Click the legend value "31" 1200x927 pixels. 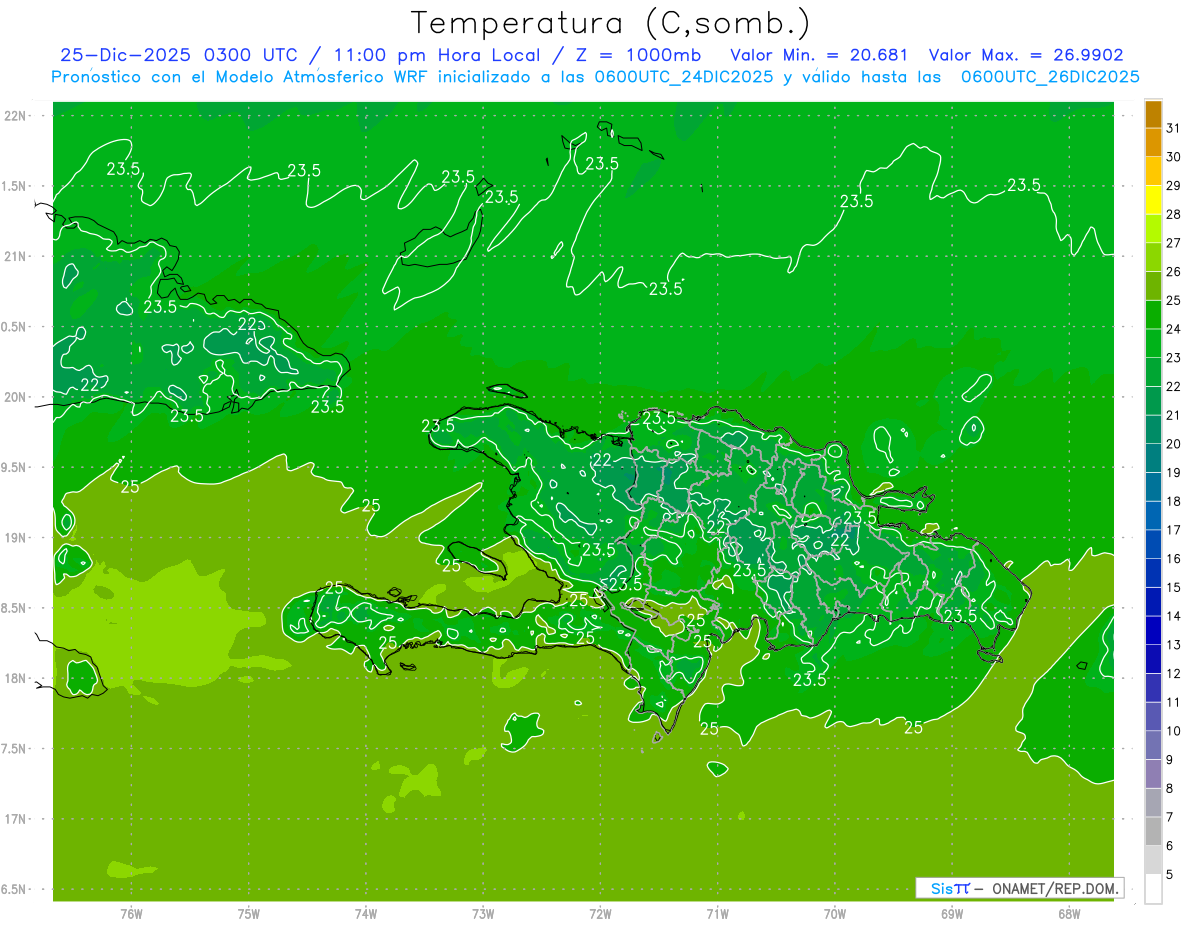1174,128
